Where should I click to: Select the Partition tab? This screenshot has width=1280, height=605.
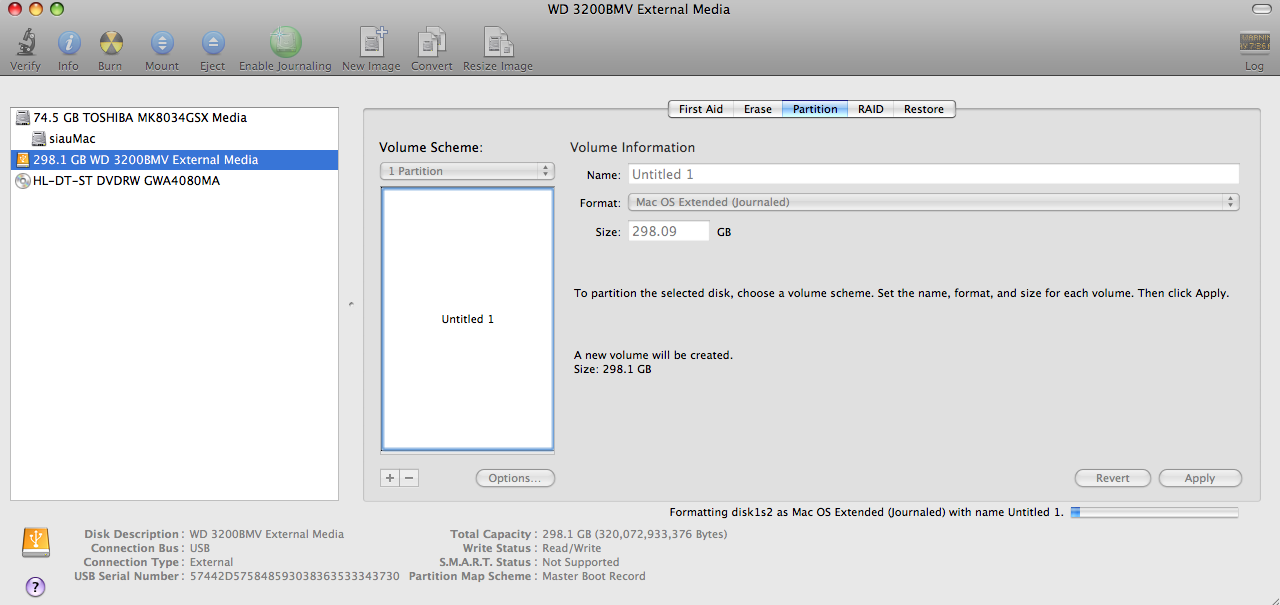pos(815,109)
